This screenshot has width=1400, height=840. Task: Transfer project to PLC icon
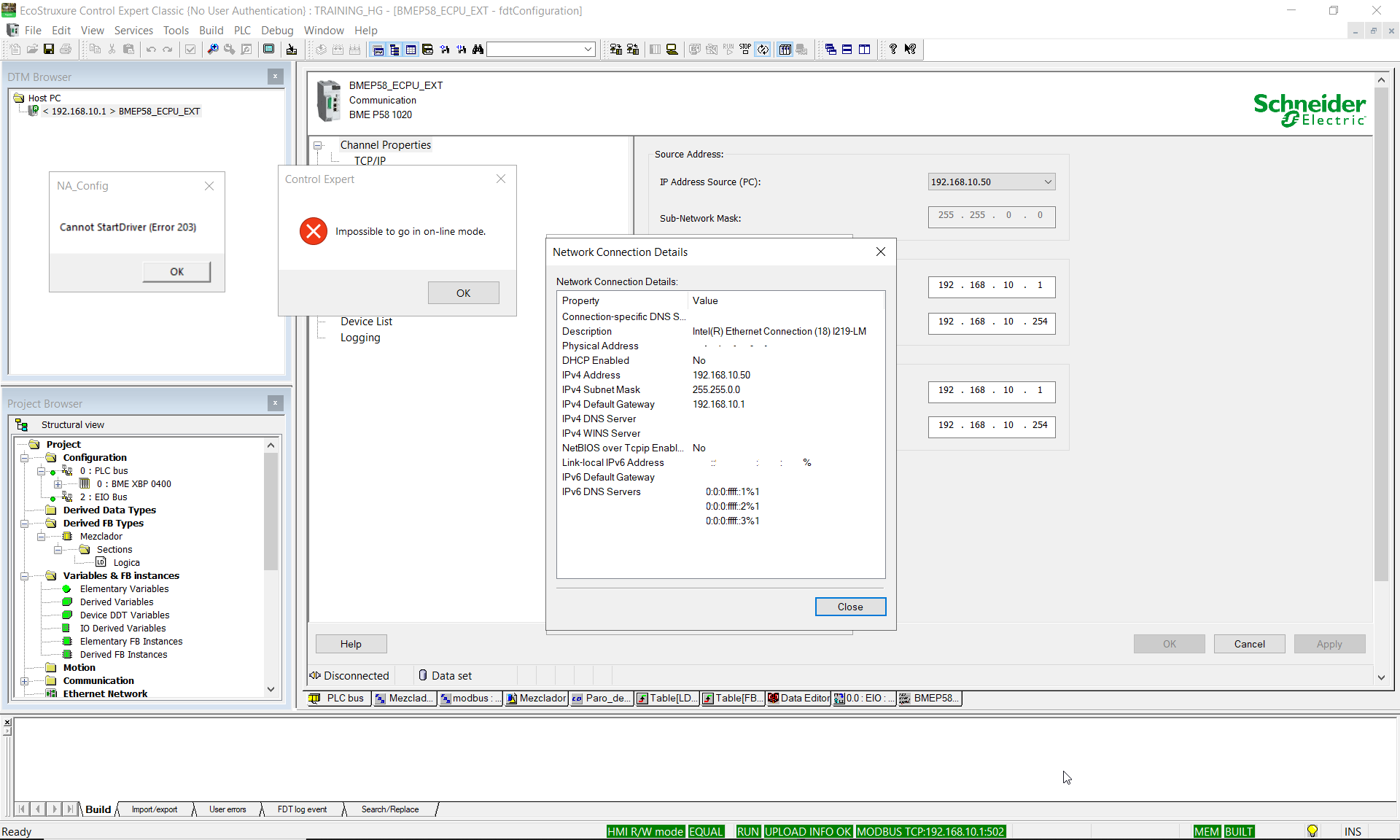pos(616,50)
